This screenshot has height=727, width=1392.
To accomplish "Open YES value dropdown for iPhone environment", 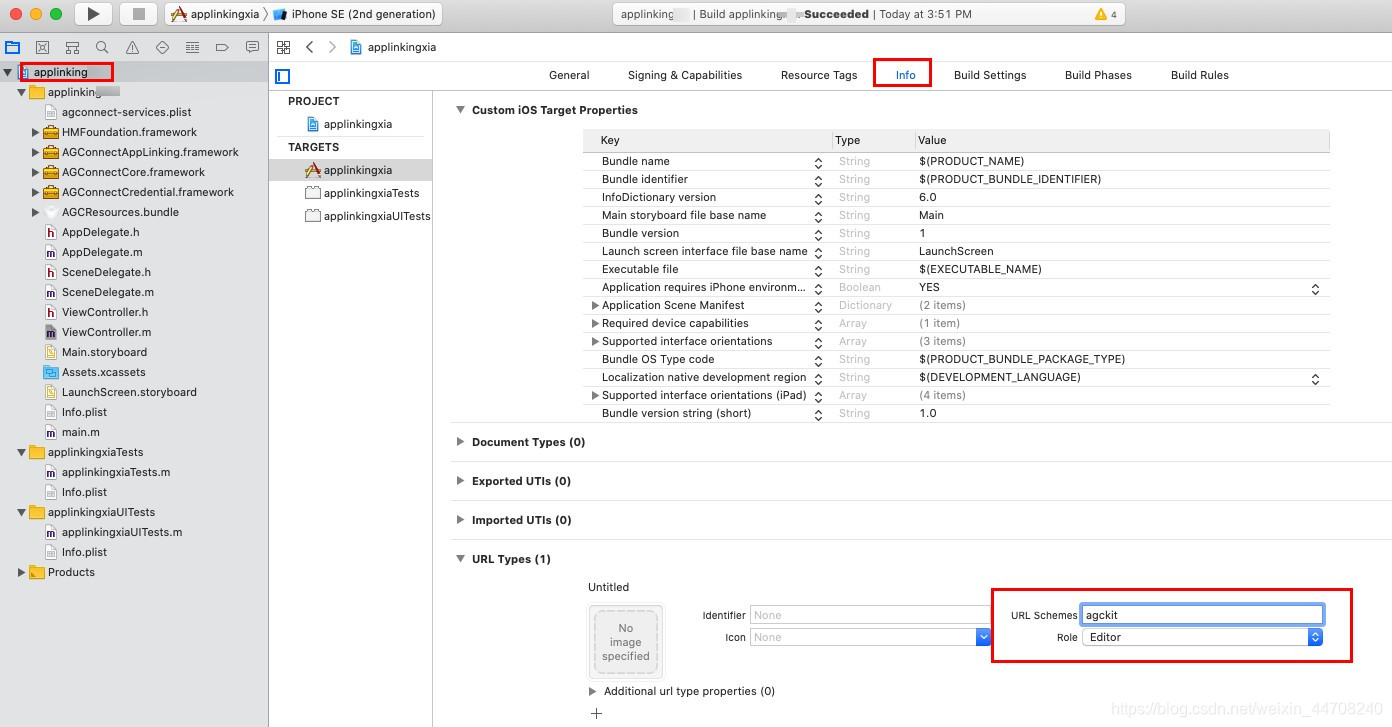I will 1315,288.
